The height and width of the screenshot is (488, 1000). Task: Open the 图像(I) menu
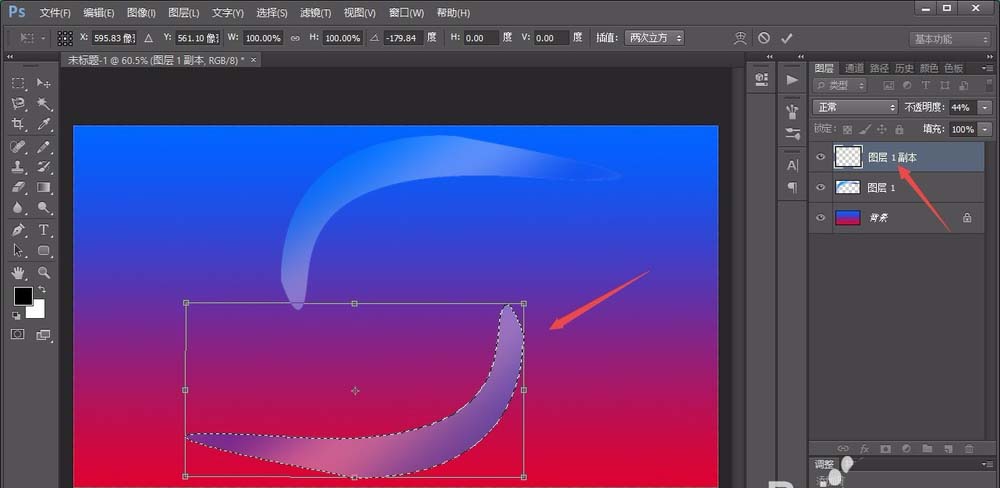point(142,13)
